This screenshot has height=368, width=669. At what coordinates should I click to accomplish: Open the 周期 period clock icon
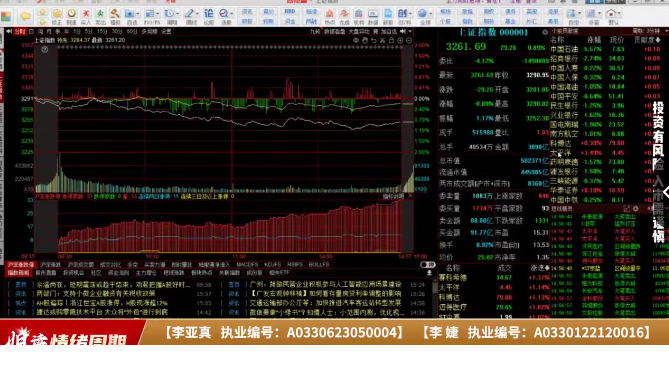(x=169, y=14)
